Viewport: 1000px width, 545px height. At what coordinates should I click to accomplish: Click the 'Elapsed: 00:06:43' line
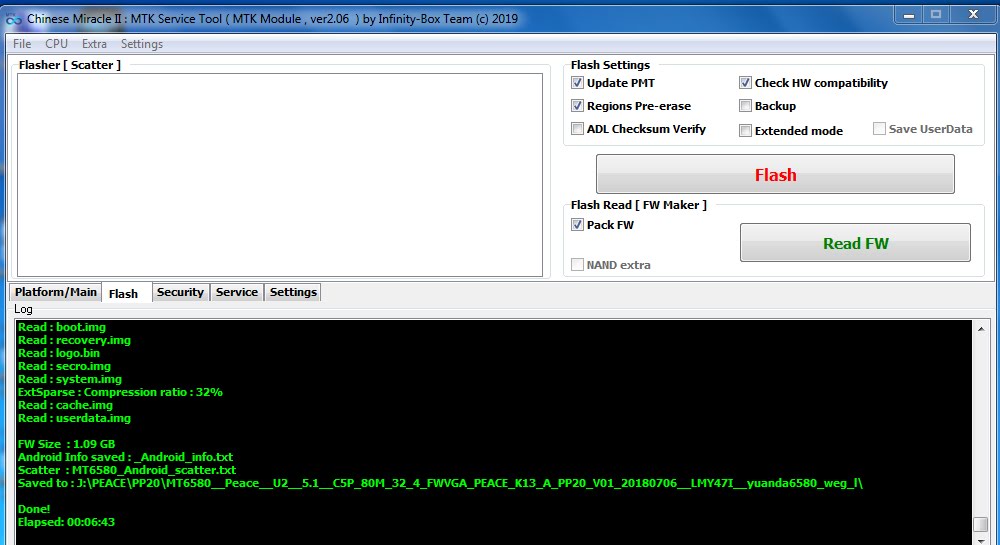click(66, 522)
